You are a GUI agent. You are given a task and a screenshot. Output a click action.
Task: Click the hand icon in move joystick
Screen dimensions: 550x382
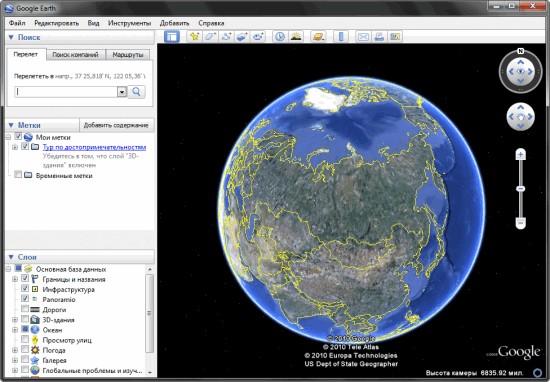tap(521, 117)
